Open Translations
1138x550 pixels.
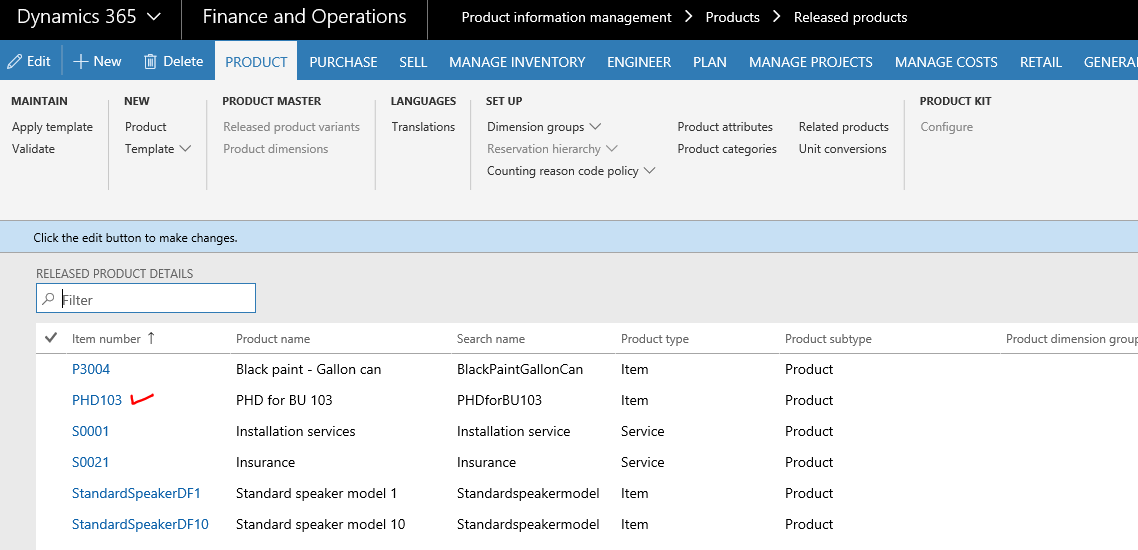pos(423,127)
